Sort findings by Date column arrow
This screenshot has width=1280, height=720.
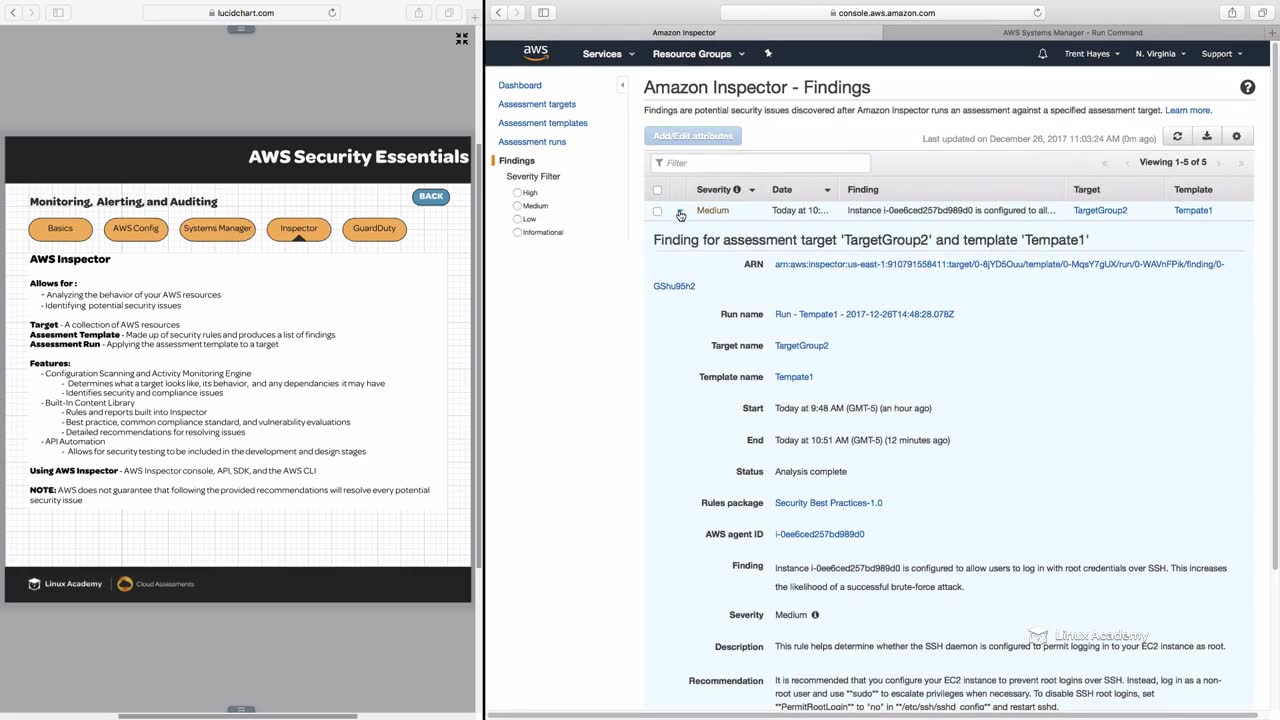coord(827,190)
